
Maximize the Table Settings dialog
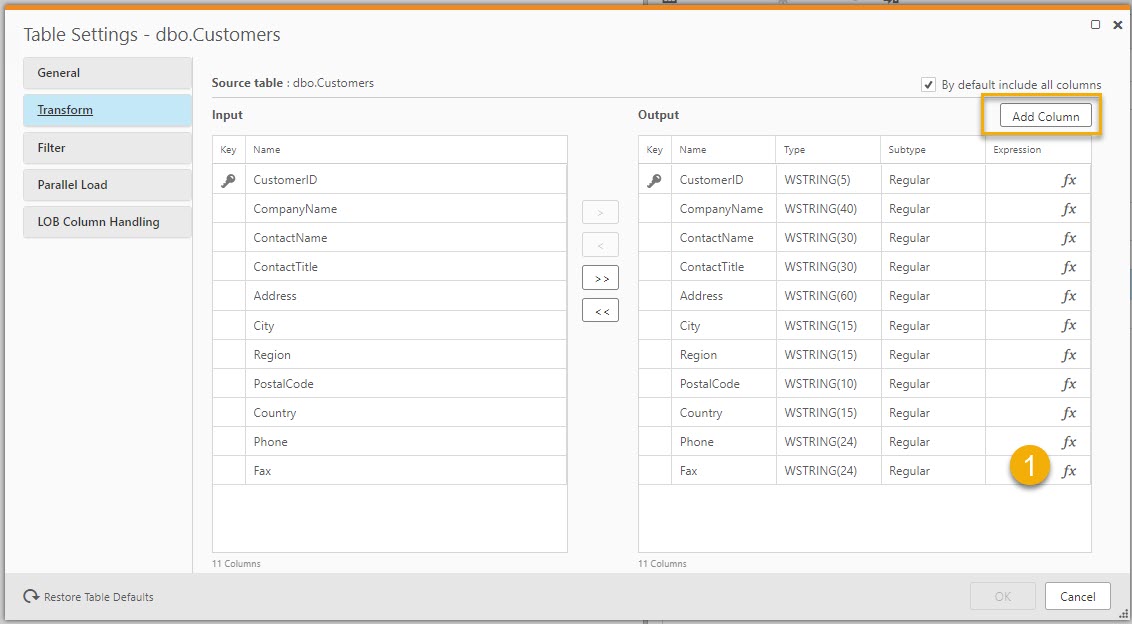(1096, 25)
